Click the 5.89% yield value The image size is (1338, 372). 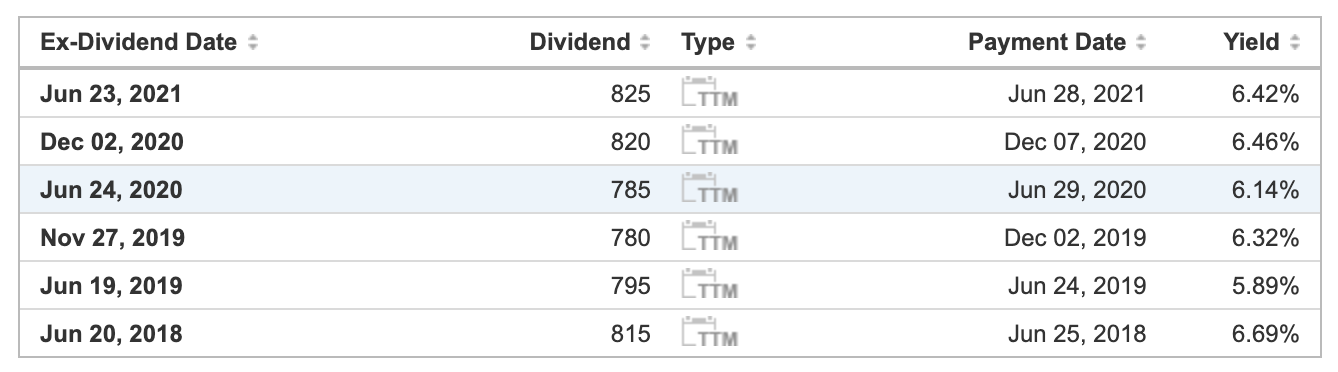[x=1265, y=286]
